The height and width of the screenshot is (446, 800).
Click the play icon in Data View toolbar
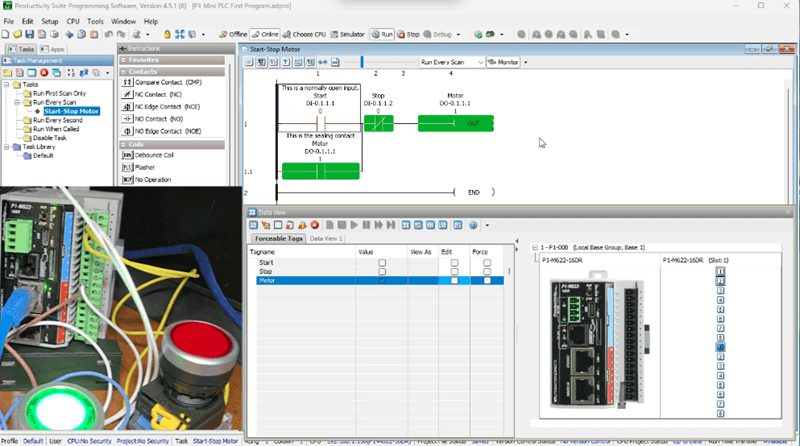pyautogui.click(x=354, y=225)
